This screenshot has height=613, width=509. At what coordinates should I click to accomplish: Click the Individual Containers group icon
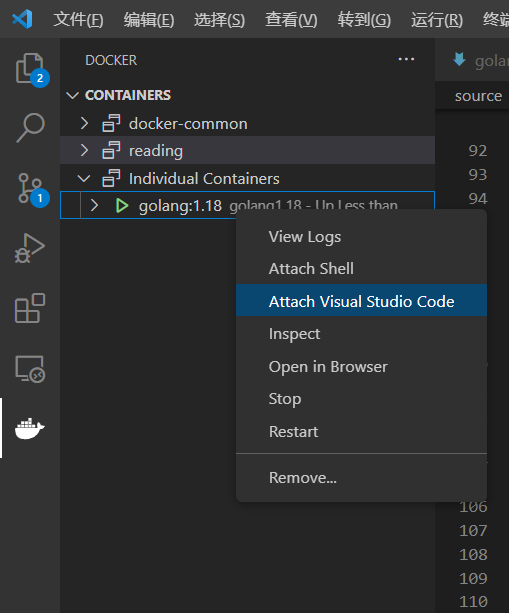coord(111,178)
